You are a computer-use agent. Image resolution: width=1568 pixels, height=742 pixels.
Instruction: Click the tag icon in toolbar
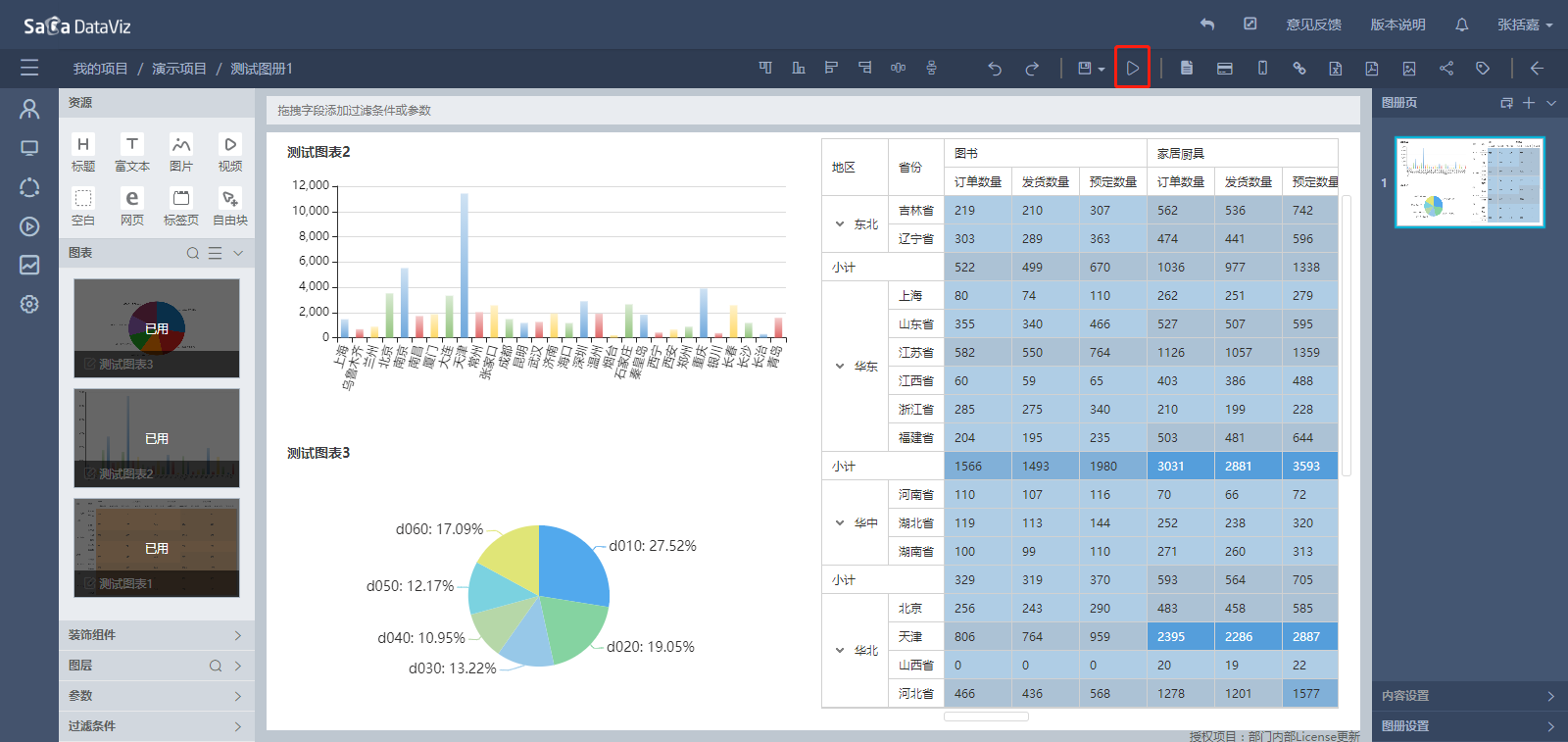[x=1483, y=68]
